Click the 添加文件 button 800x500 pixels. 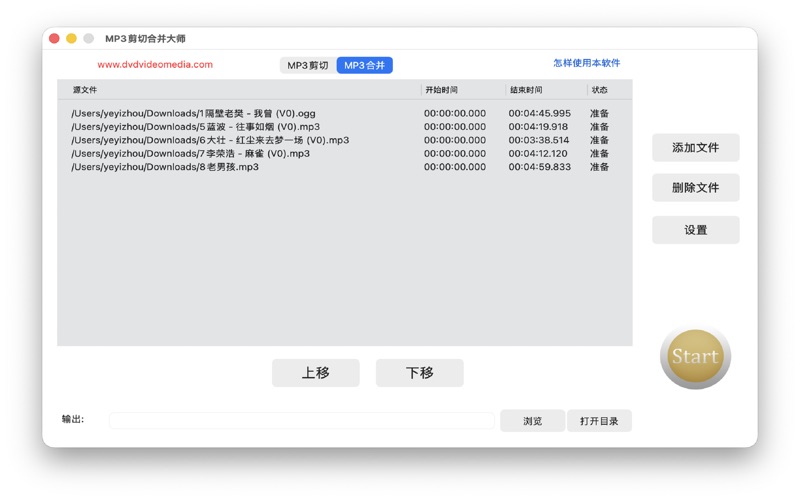(695, 148)
